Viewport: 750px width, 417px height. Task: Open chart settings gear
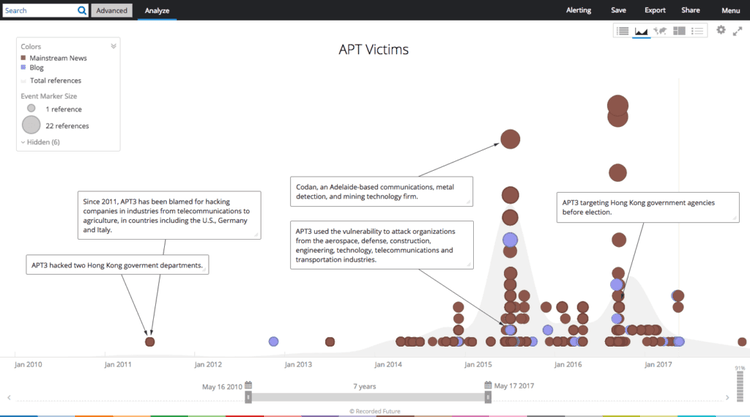[x=721, y=31]
